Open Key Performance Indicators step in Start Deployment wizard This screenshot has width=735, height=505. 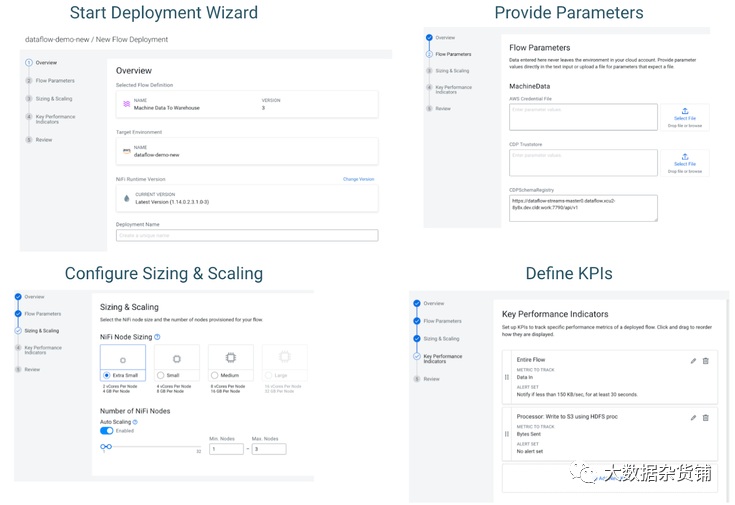55,119
